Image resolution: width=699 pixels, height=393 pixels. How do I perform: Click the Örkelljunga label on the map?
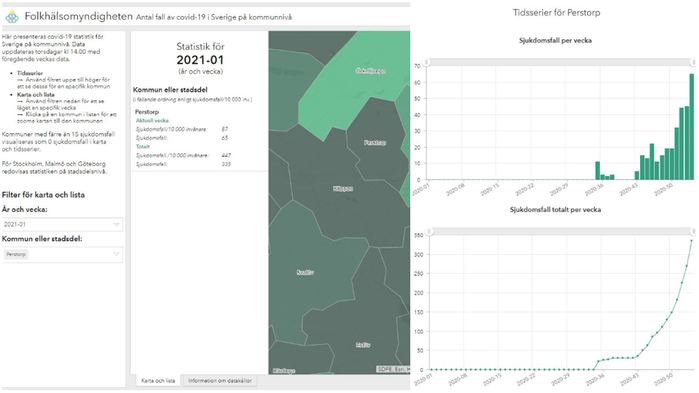pyautogui.click(x=370, y=71)
